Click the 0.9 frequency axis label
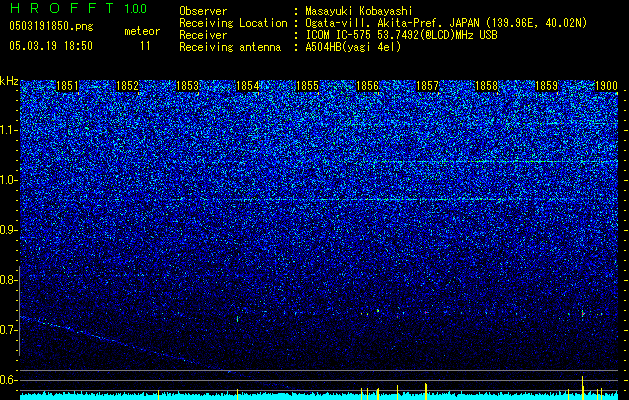The height and width of the screenshot is (400, 629). 8,230
